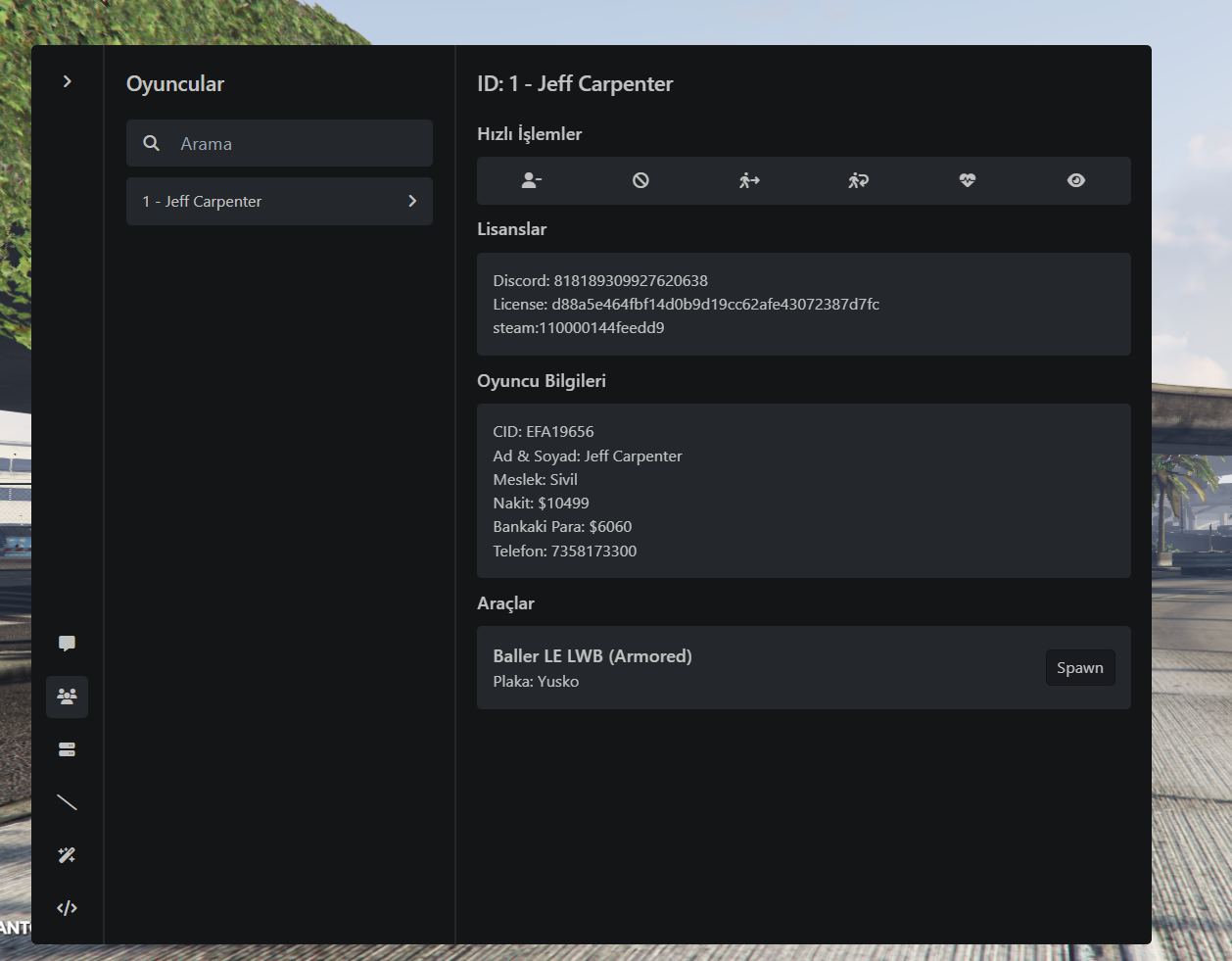
Task: Click the Meslek: Sivil text
Action: (535, 479)
